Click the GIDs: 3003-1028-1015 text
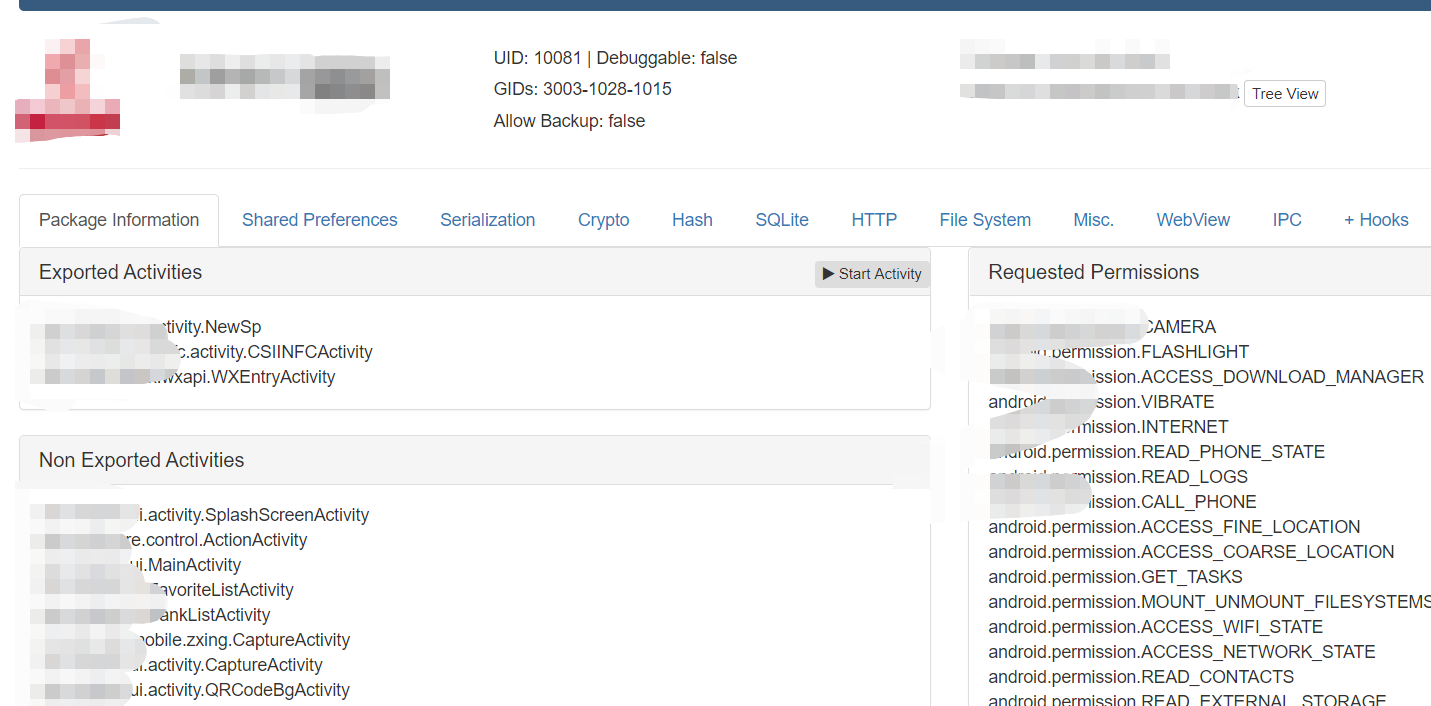The height and width of the screenshot is (706, 1431). tap(582, 89)
